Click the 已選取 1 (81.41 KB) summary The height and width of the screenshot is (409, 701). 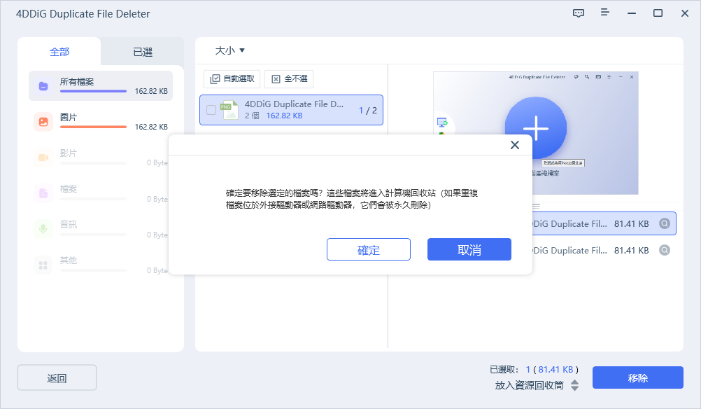click(534, 369)
